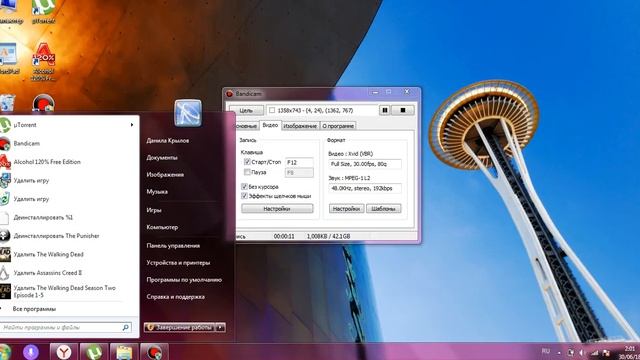Click 'Настройки' button in Формат group

point(347,209)
